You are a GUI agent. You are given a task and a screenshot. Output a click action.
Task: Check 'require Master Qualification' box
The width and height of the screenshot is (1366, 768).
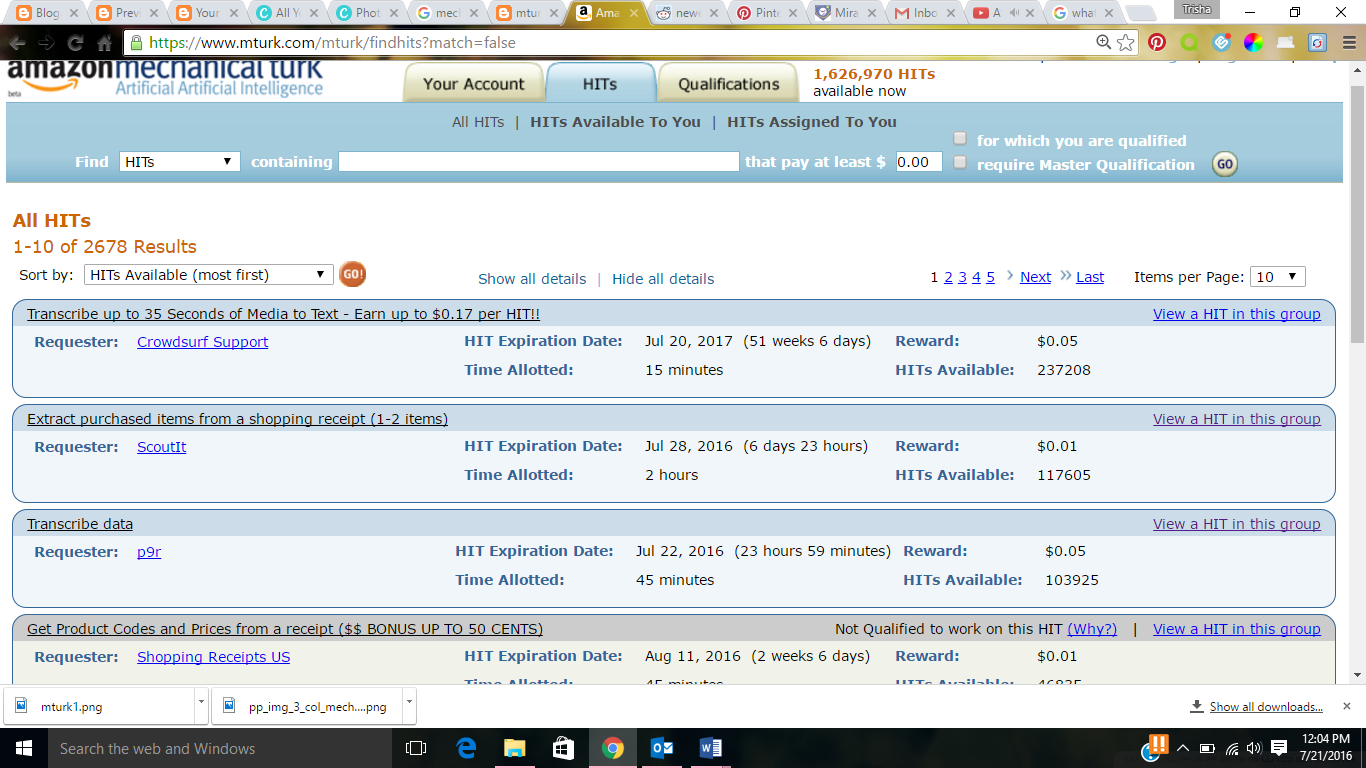pyautogui.click(x=960, y=162)
